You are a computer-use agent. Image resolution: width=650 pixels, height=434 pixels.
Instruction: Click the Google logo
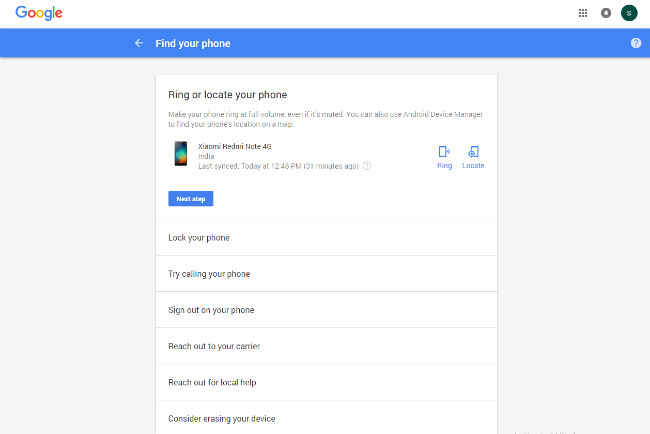(39, 13)
